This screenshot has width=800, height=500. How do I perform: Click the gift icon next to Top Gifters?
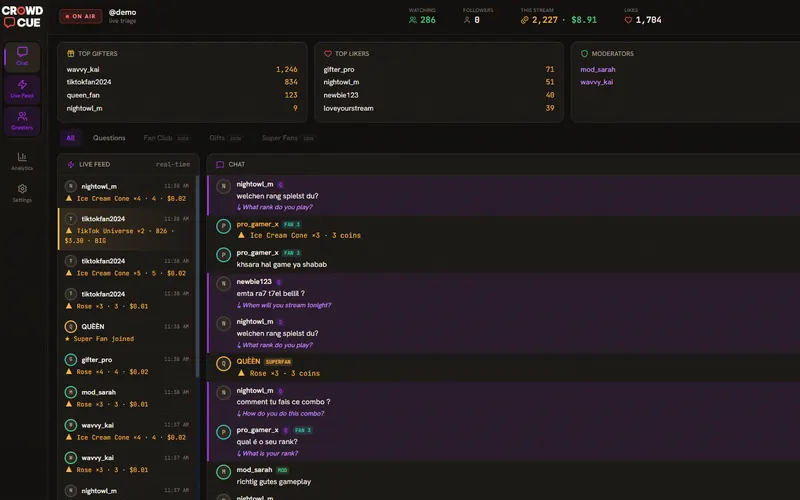(x=71, y=53)
